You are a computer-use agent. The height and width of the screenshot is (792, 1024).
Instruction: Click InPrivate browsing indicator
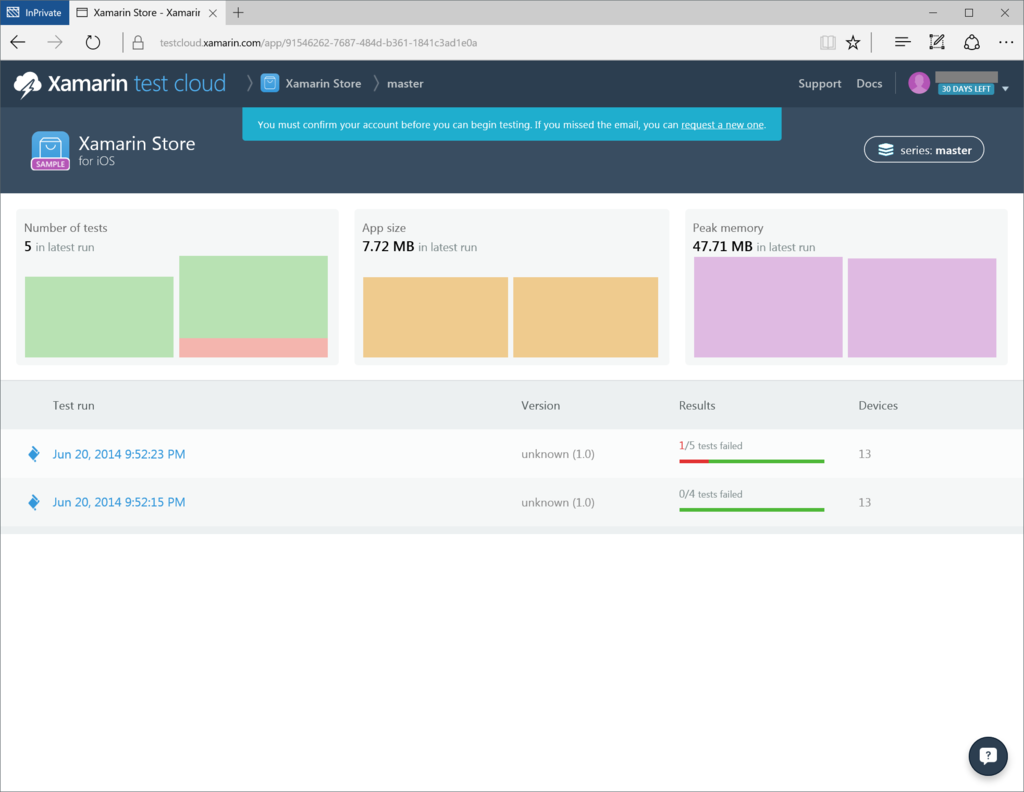tap(35, 12)
